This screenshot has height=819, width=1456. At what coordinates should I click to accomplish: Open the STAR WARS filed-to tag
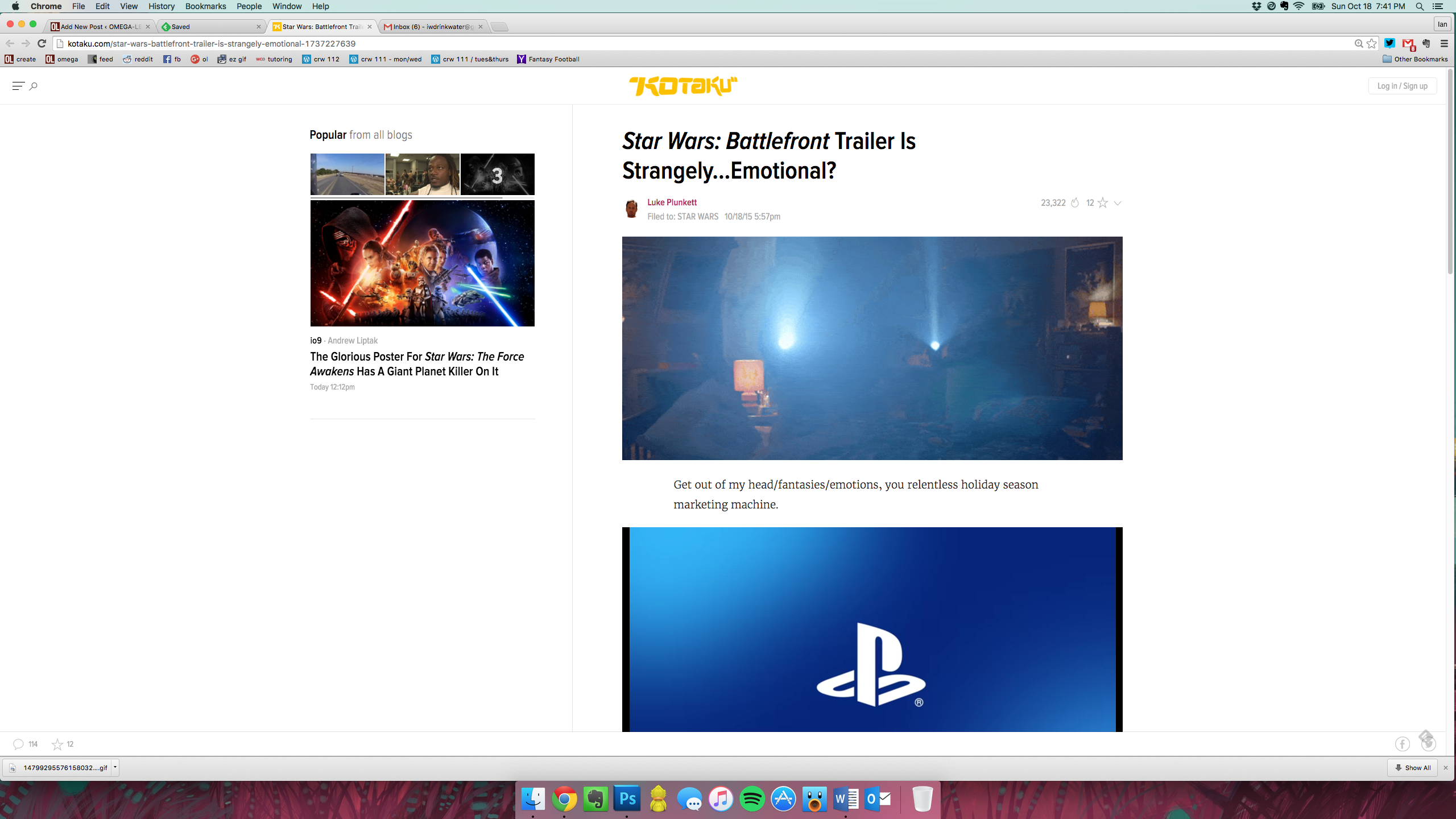pyautogui.click(x=697, y=217)
